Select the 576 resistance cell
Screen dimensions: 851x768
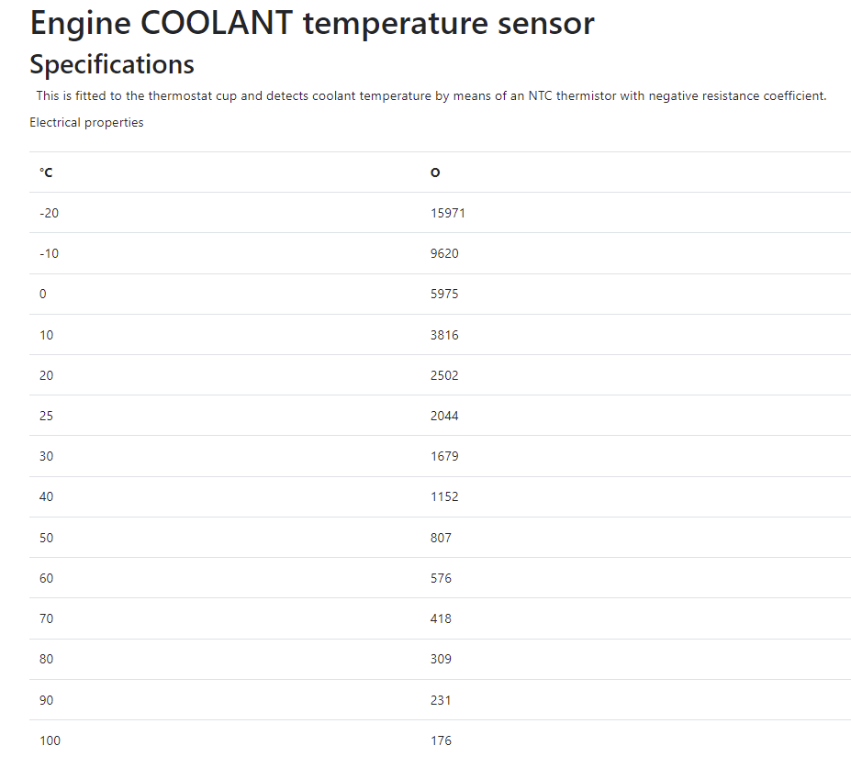click(441, 578)
